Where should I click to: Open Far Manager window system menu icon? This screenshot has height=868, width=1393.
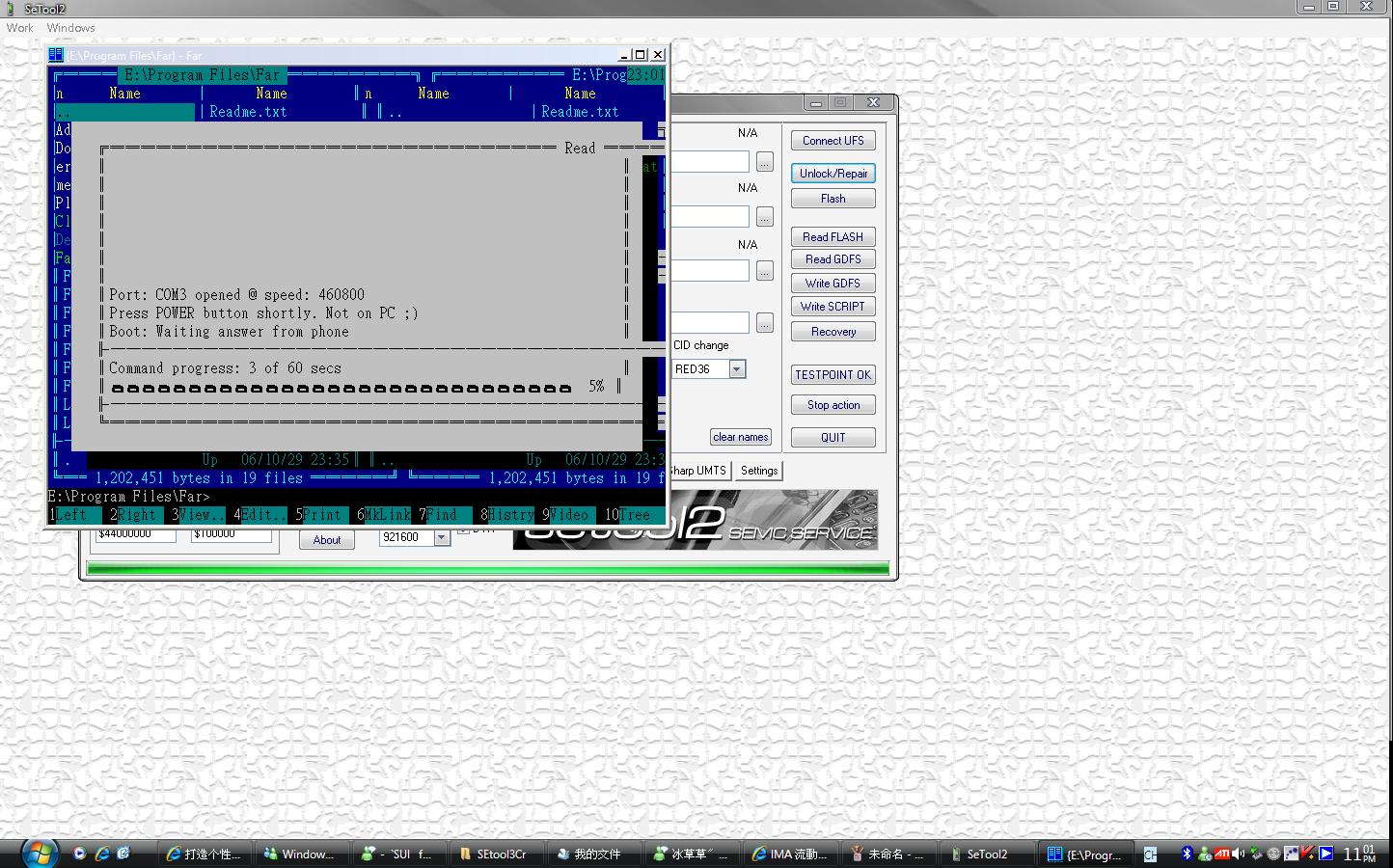56,55
